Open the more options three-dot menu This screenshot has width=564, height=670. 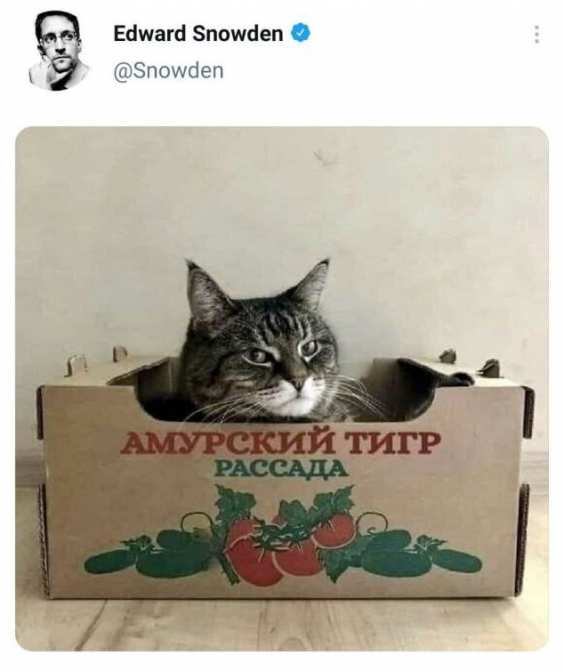pos(537,34)
